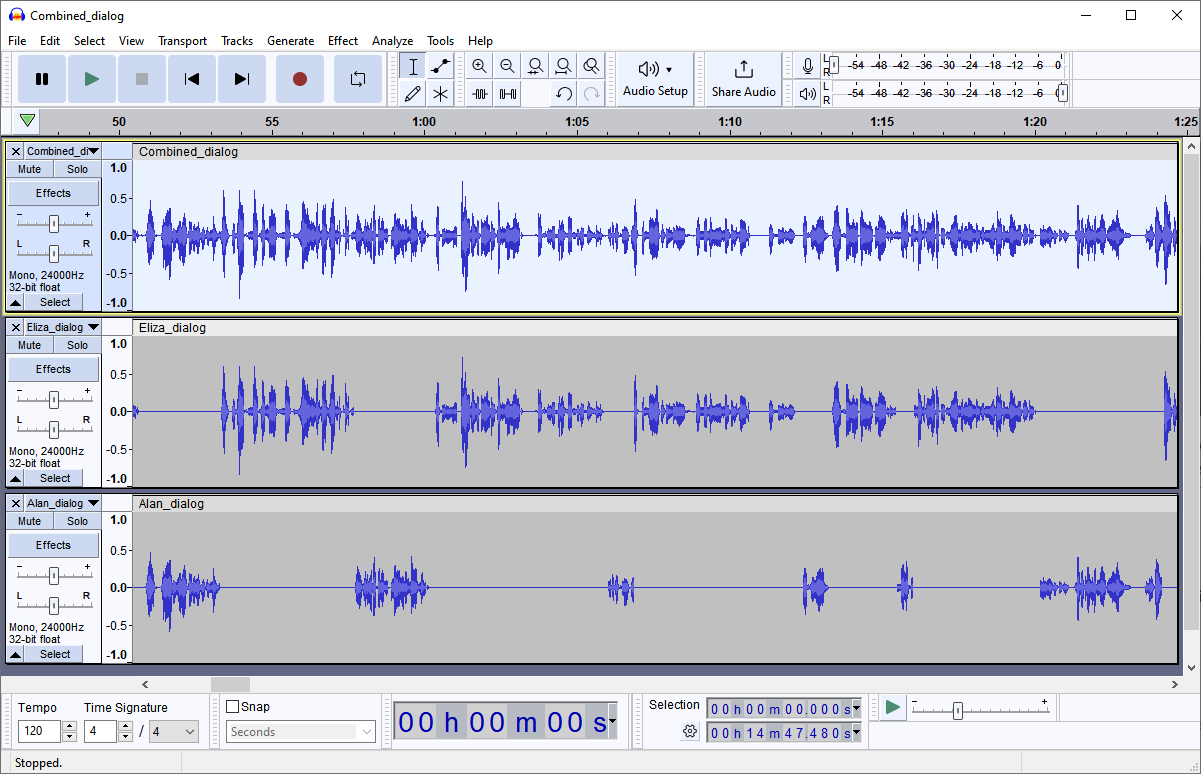
Task: Click the Share Audio button
Action: (x=743, y=79)
